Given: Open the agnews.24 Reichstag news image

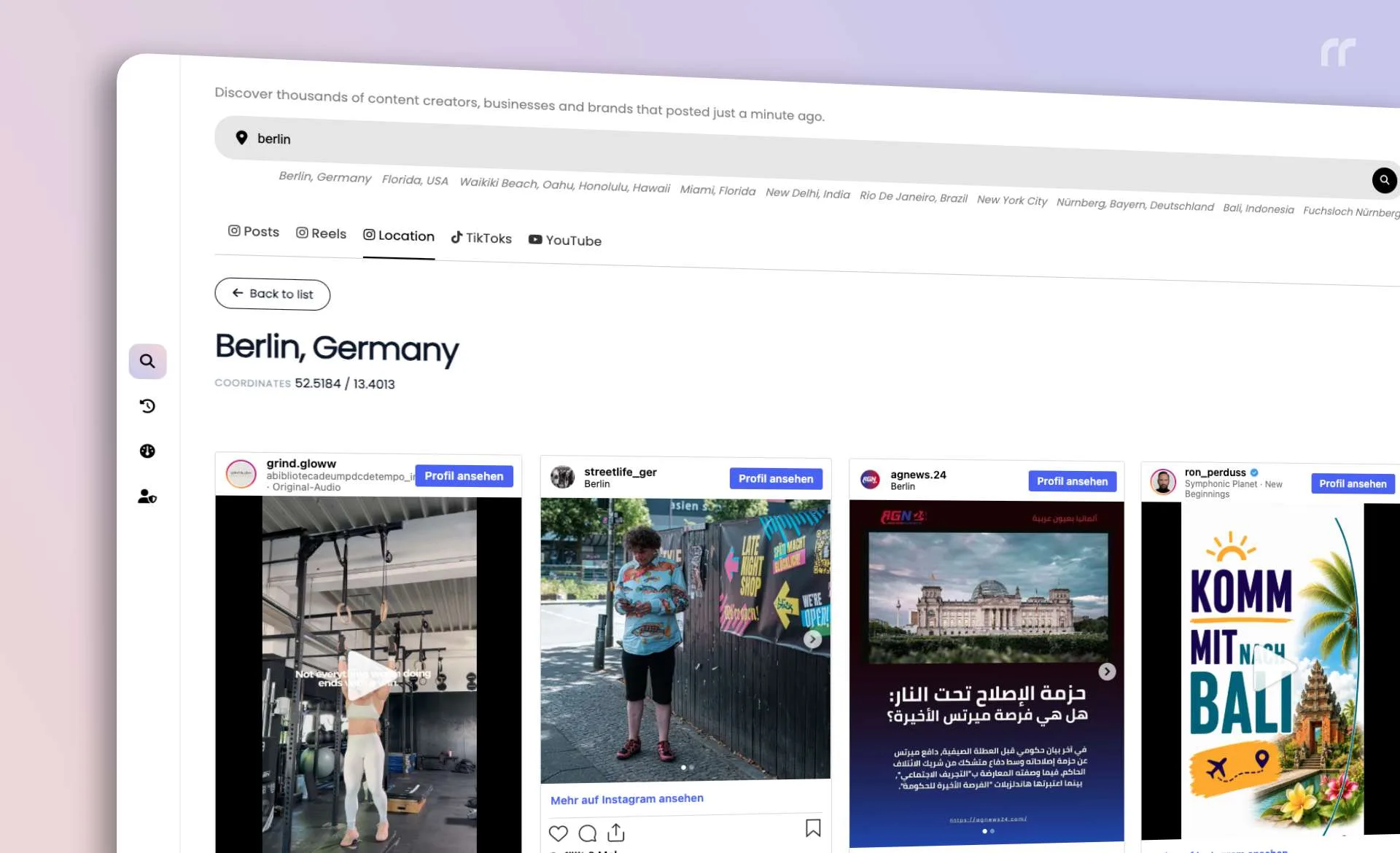Looking at the screenshot, I should coord(987,672).
